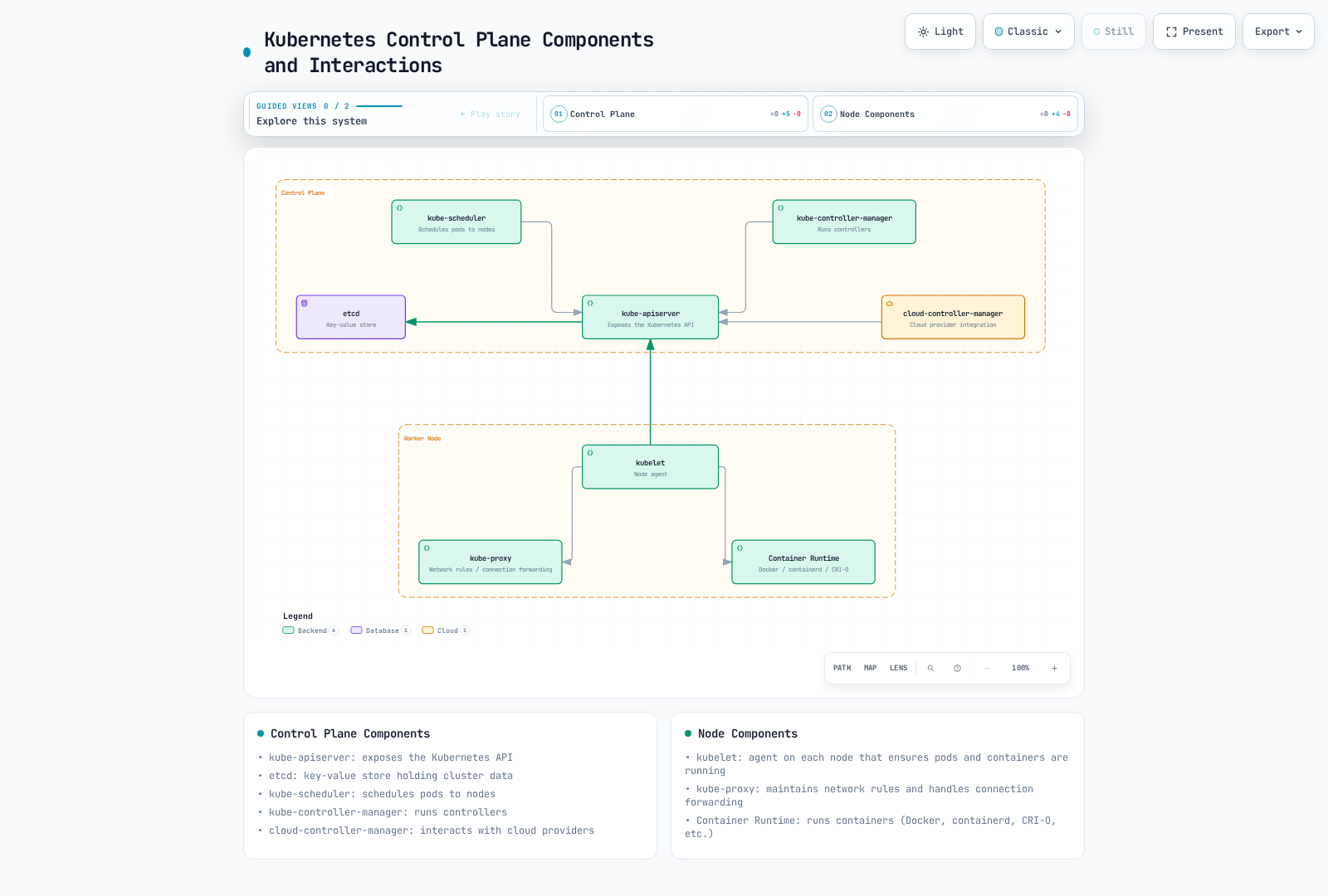Viewport: 1328px width, 896px height.
Task: Click 'Key-value store' subtitle text
Action: (351, 325)
